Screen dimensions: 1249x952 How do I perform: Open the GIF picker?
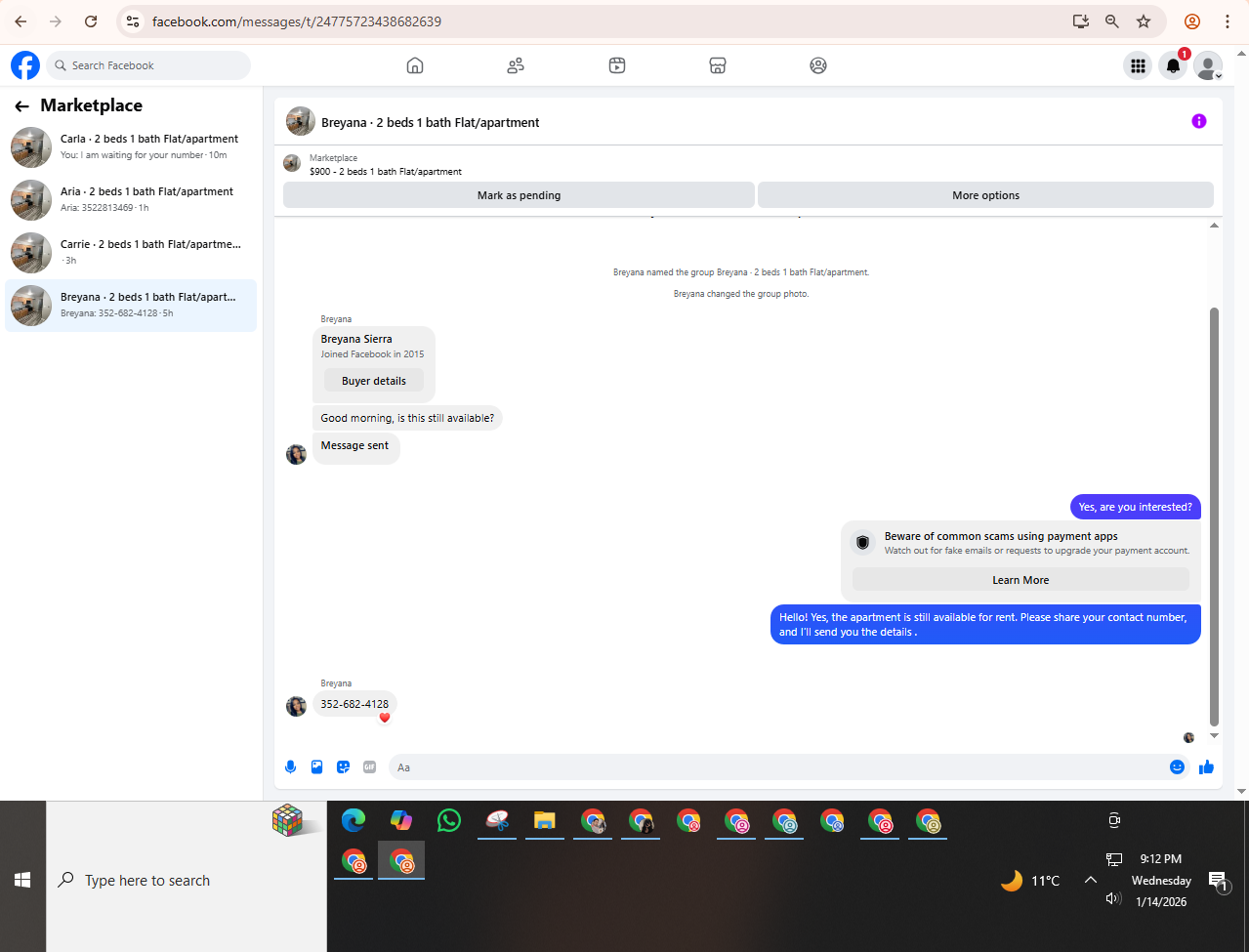coord(369,767)
